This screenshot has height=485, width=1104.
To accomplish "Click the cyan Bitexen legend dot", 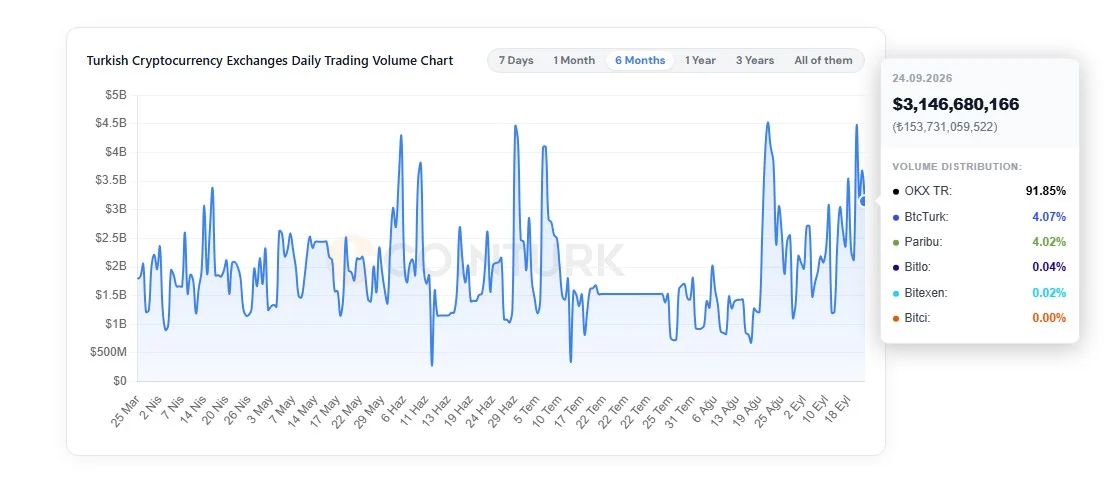I will click(x=896, y=293).
